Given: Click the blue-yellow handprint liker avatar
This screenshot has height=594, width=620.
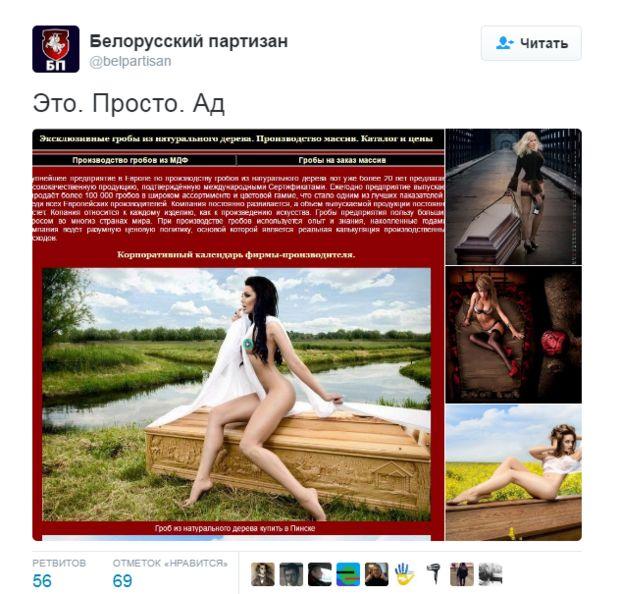Looking at the screenshot, I should 405,574.
